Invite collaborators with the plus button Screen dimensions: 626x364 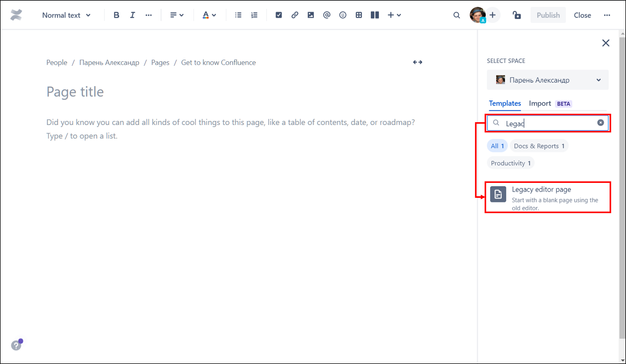(493, 15)
